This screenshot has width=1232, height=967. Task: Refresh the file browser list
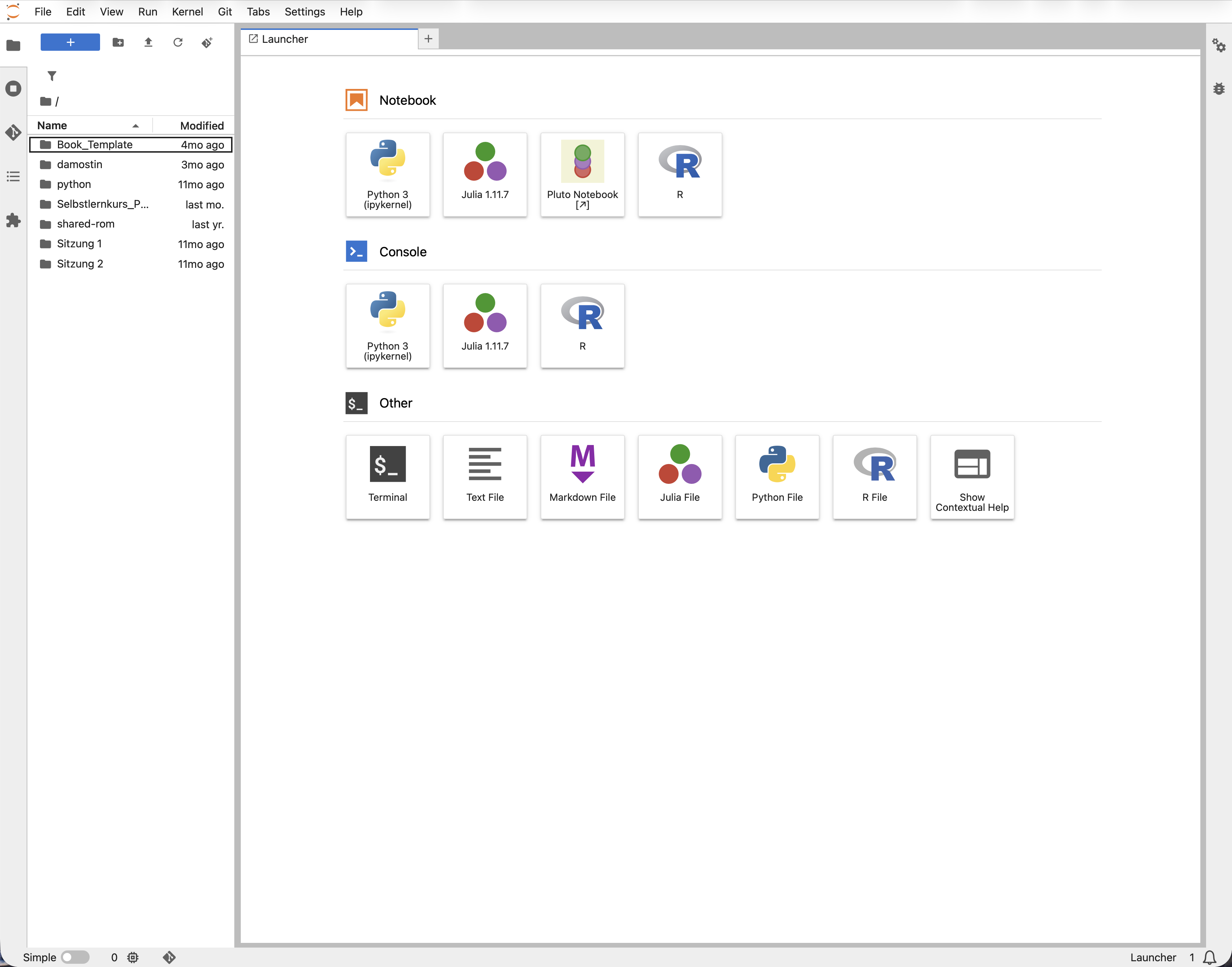pyautogui.click(x=178, y=42)
